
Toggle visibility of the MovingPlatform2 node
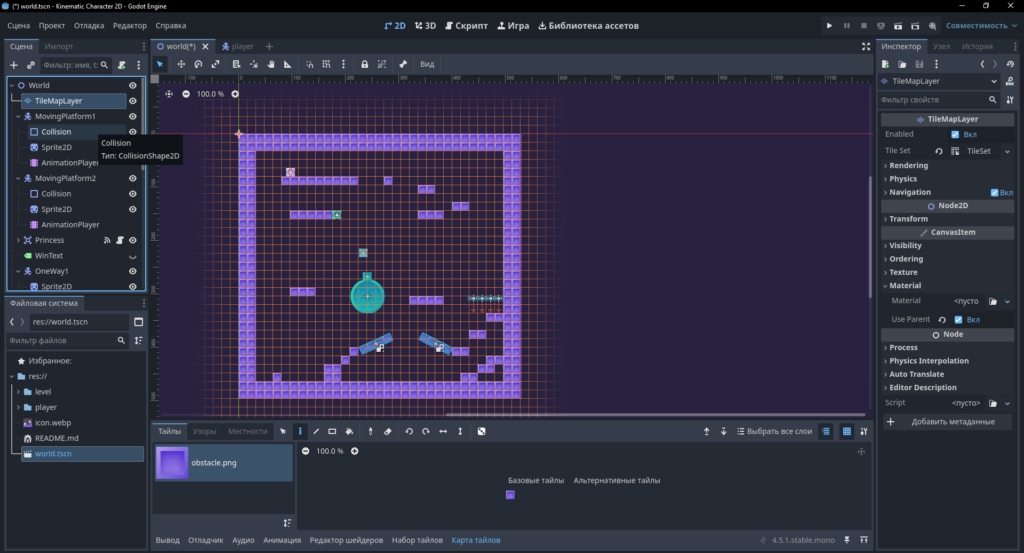(133, 178)
